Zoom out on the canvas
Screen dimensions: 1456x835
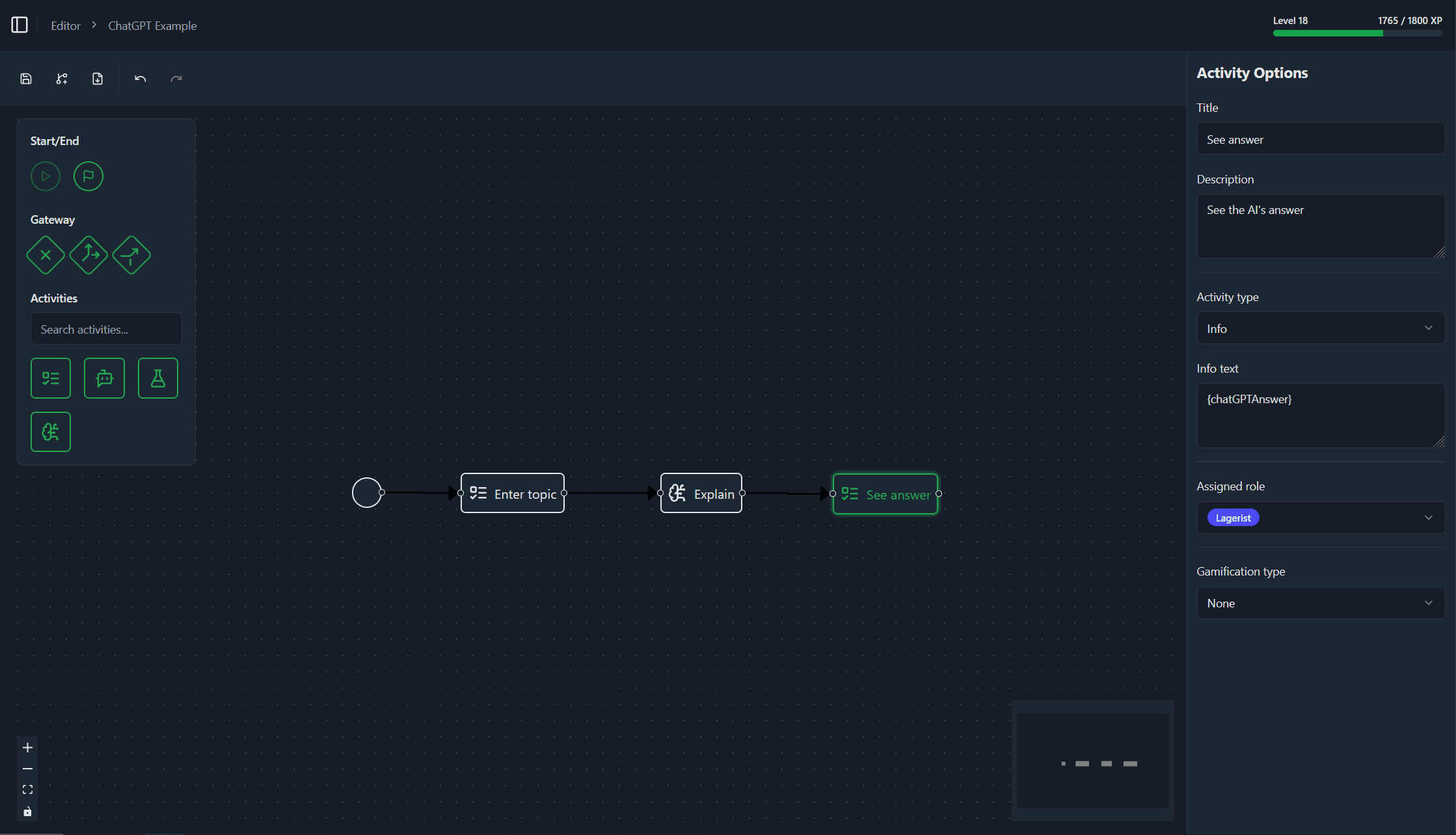pyautogui.click(x=27, y=769)
